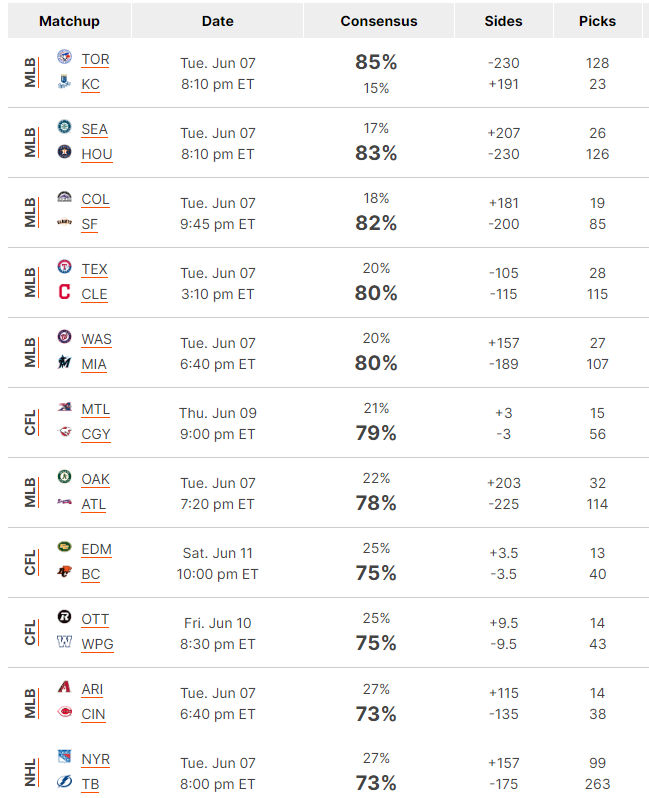Click the Houston Astros team logo
Image resolution: width=649 pixels, height=798 pixels.
pyautogui.click(x=64, y=151)
